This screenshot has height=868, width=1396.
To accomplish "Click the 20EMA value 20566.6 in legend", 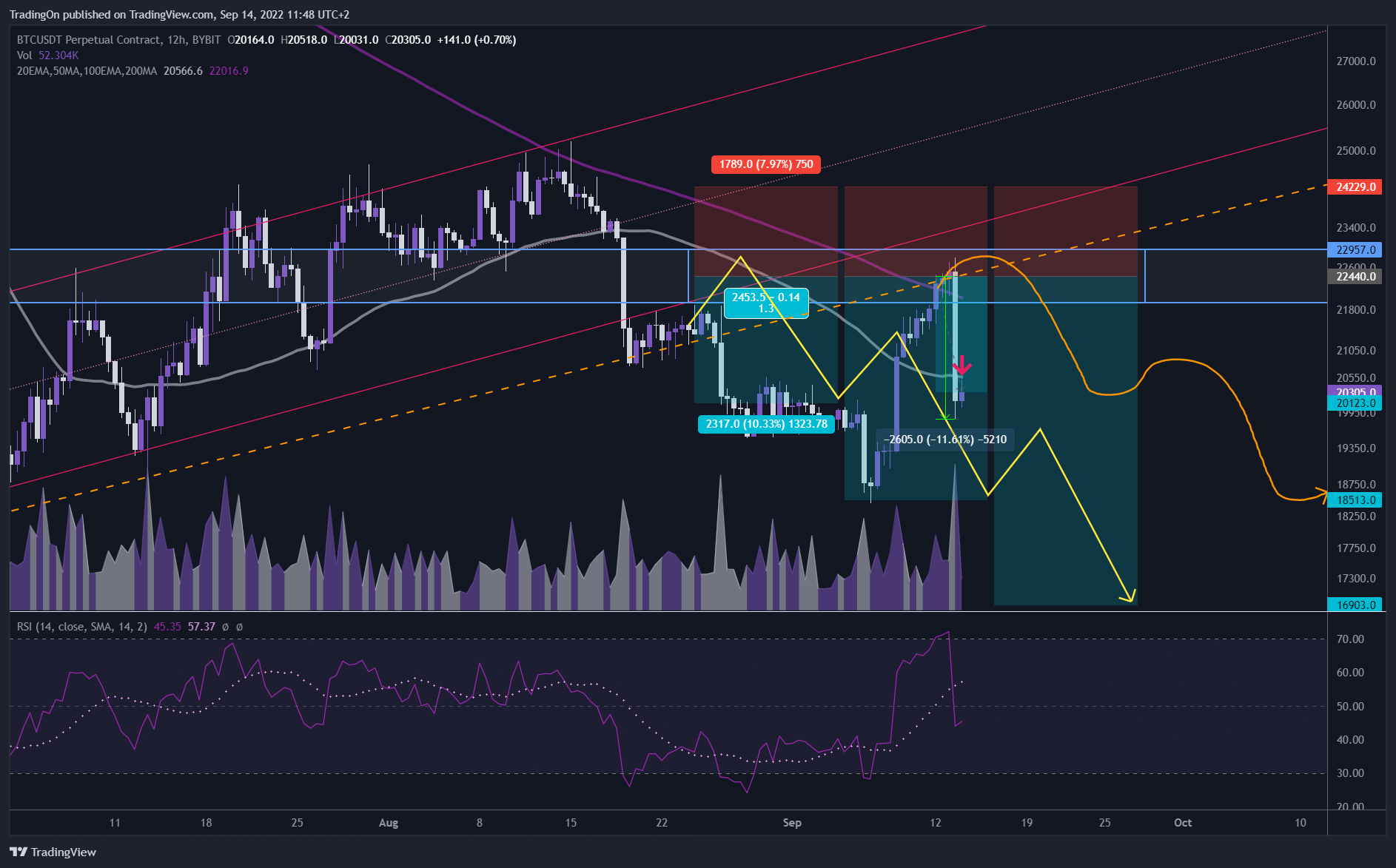I will click(x=183, y=71).
